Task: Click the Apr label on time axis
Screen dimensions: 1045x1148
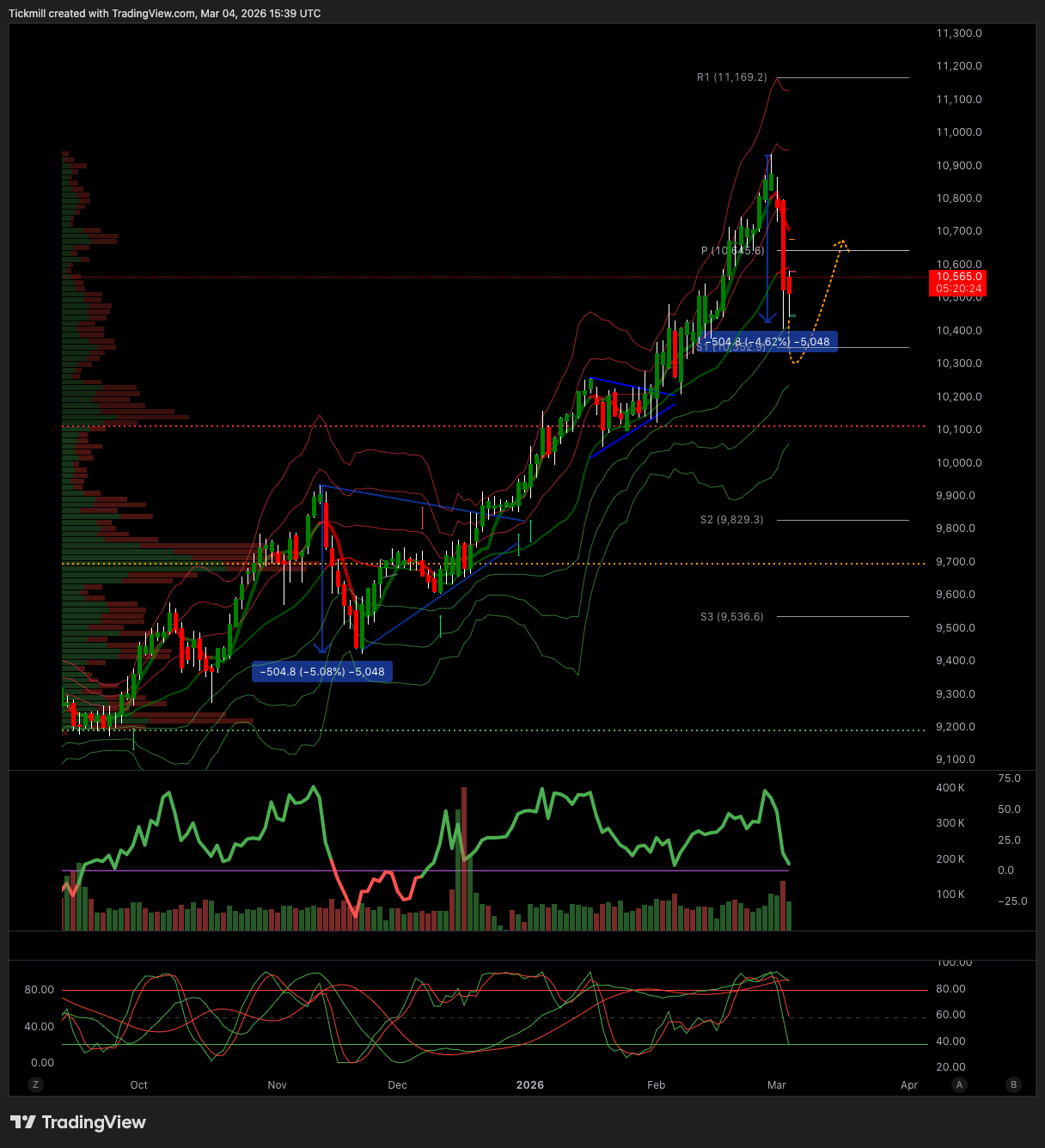Action: 909,1085
